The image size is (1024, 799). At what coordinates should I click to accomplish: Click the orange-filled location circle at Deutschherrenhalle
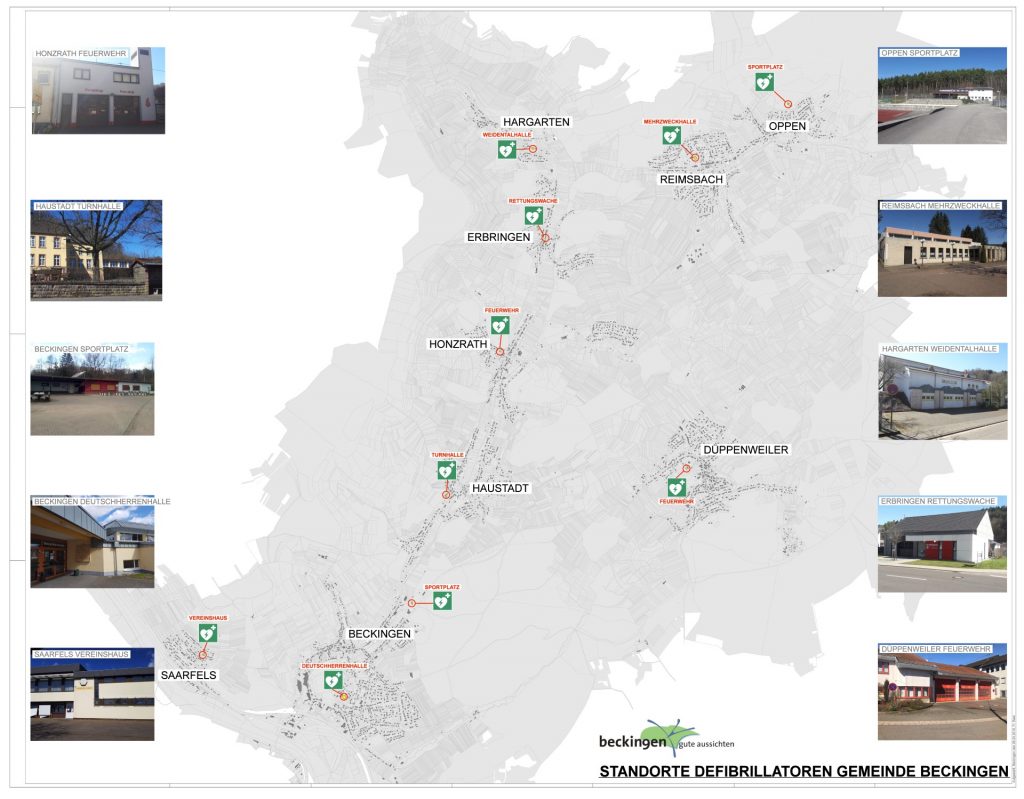(344, 697)
